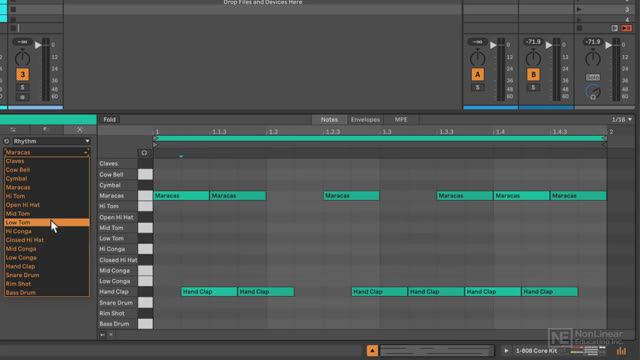The width and height of the screenshot is (640, 360).
Task: Click track 3 clip stop button
Action: click(x=13, y=28)
